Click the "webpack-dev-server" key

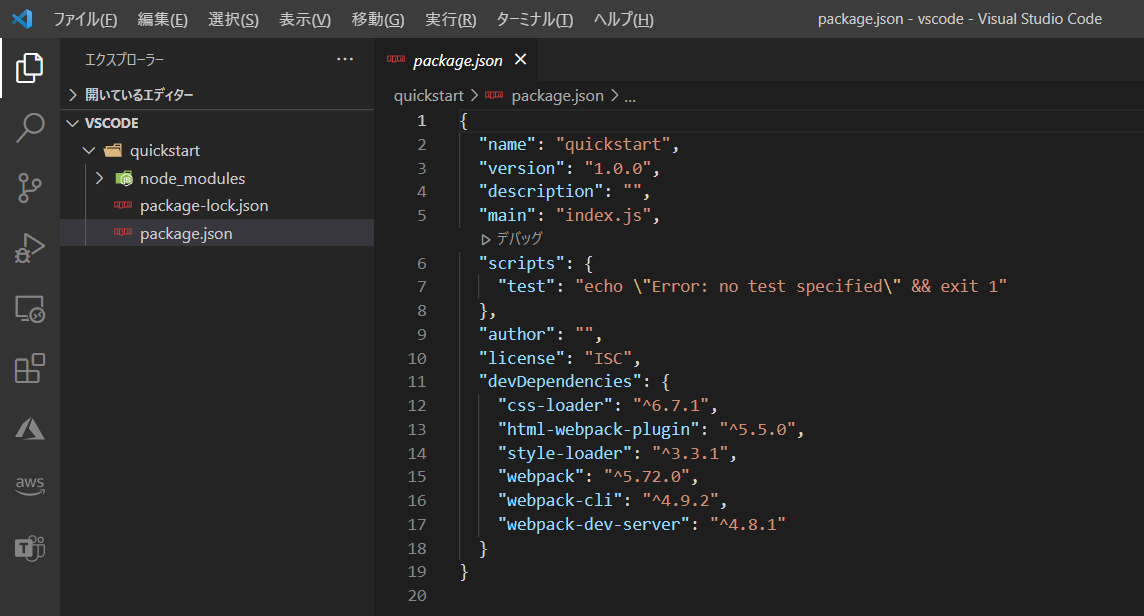(x=593, y=524)
